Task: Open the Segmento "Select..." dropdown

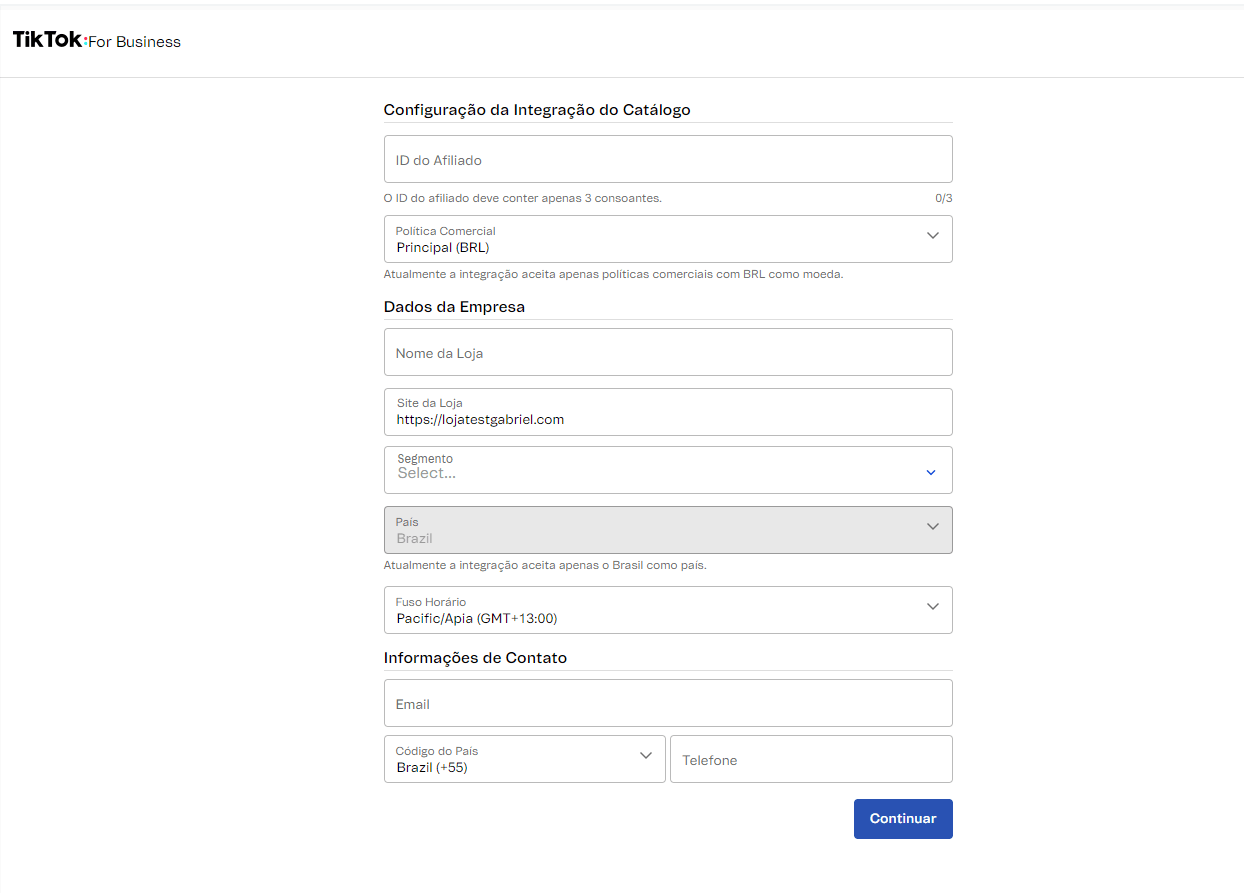Action: (x=650, y=471)
